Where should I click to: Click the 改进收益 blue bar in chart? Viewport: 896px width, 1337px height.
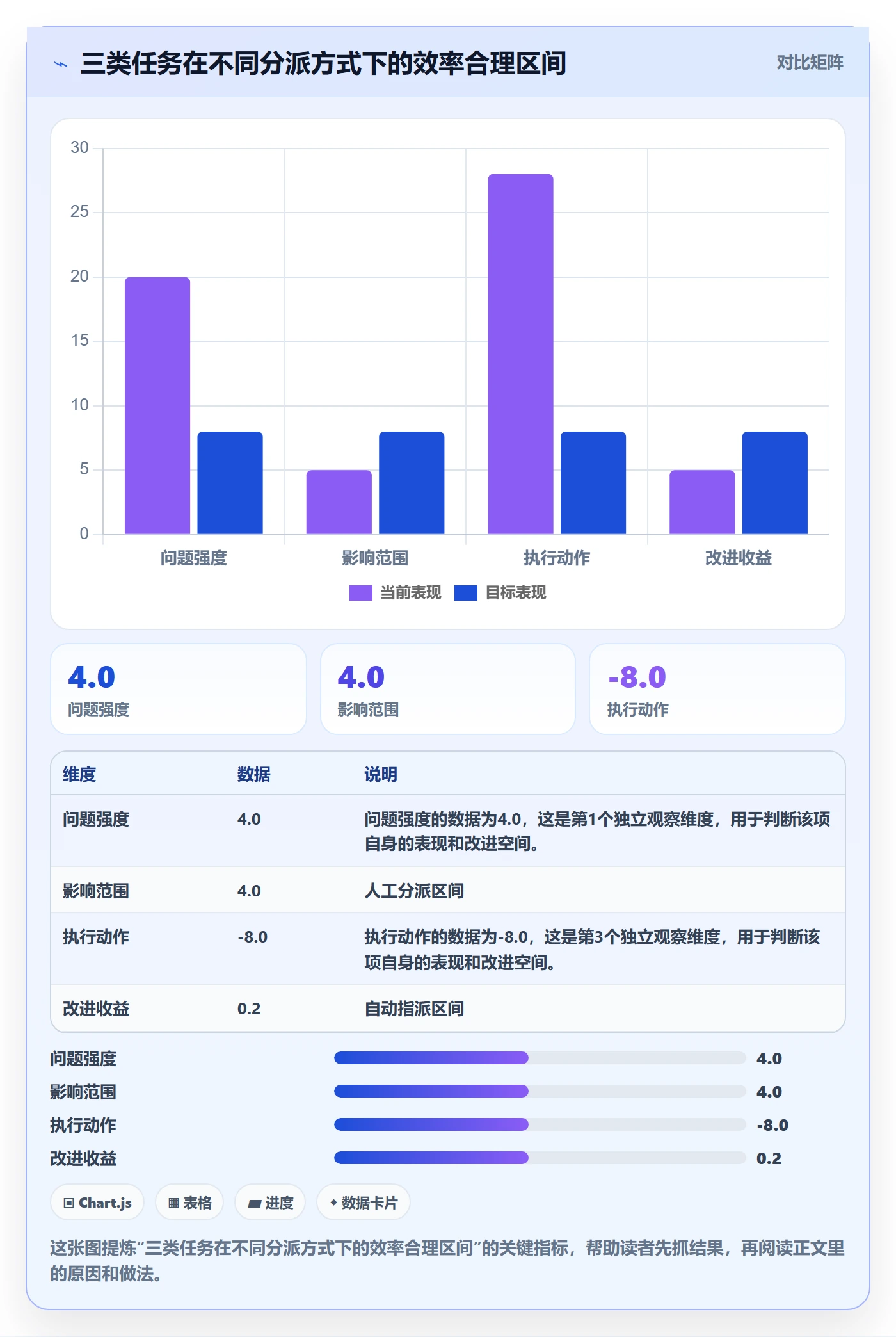click(x=774, y=483)
